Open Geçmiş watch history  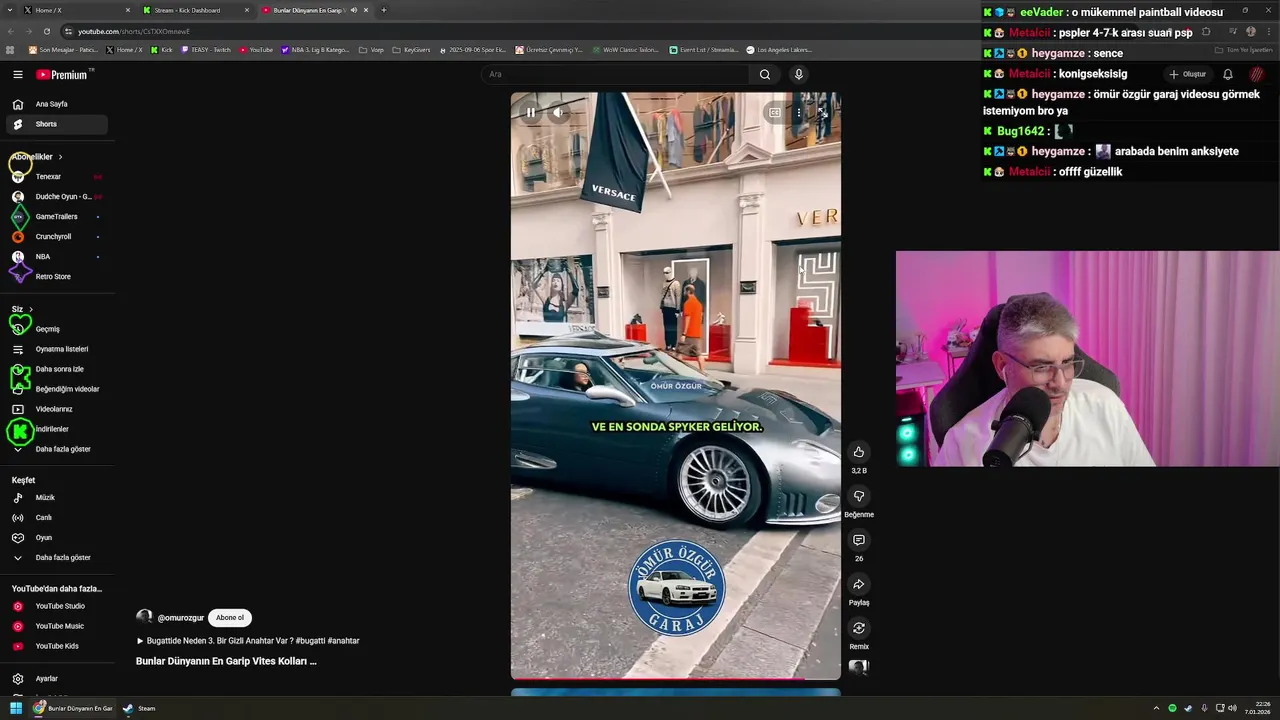(57, 329)
